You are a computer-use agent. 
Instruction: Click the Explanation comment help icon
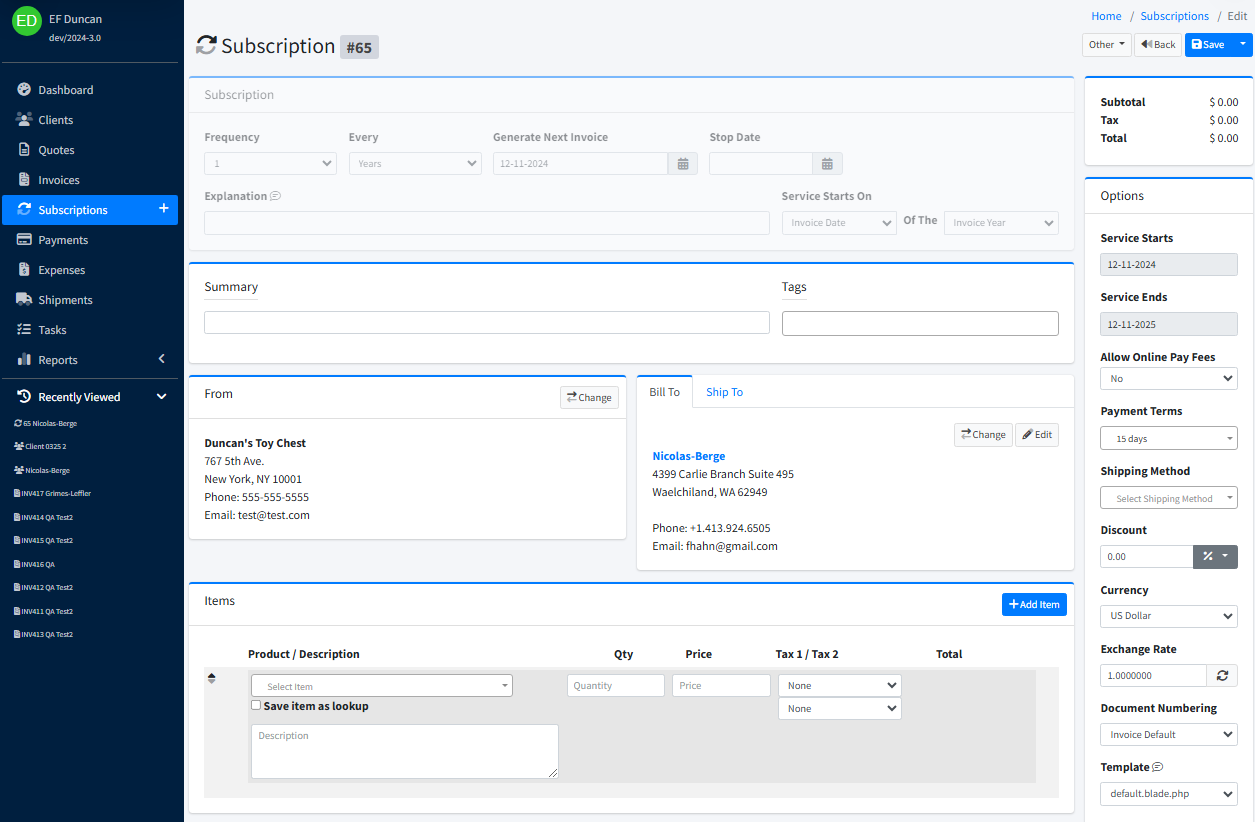[275, 196]
